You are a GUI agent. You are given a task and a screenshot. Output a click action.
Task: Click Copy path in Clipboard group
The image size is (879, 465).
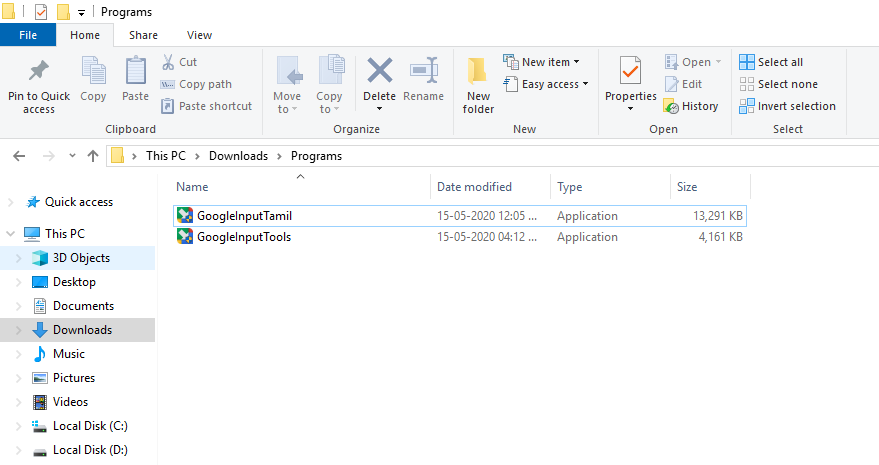(196, 84)
